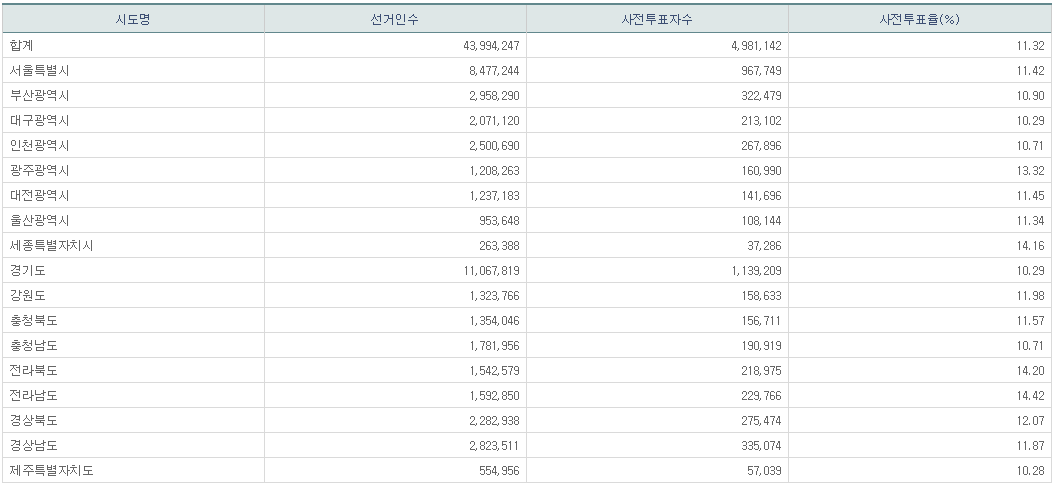Click the 사전투표율(%) column header

(x=919, y=20)
